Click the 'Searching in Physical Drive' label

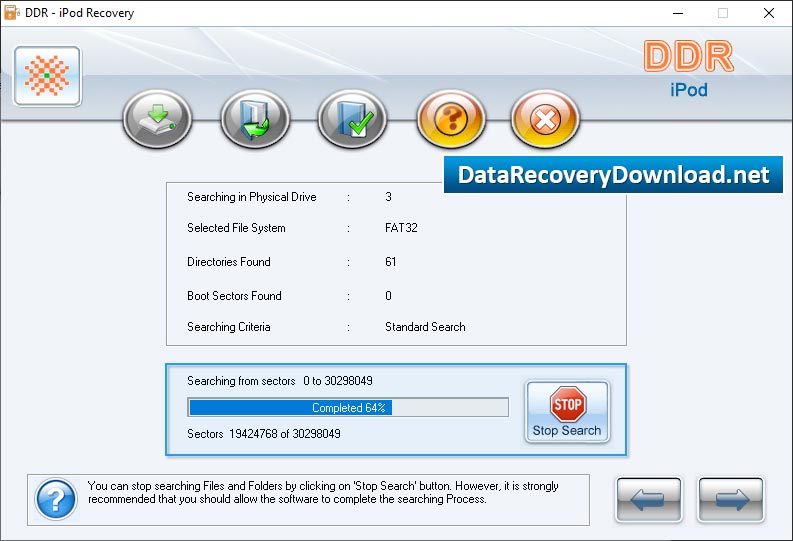click(x=252, y=197)
